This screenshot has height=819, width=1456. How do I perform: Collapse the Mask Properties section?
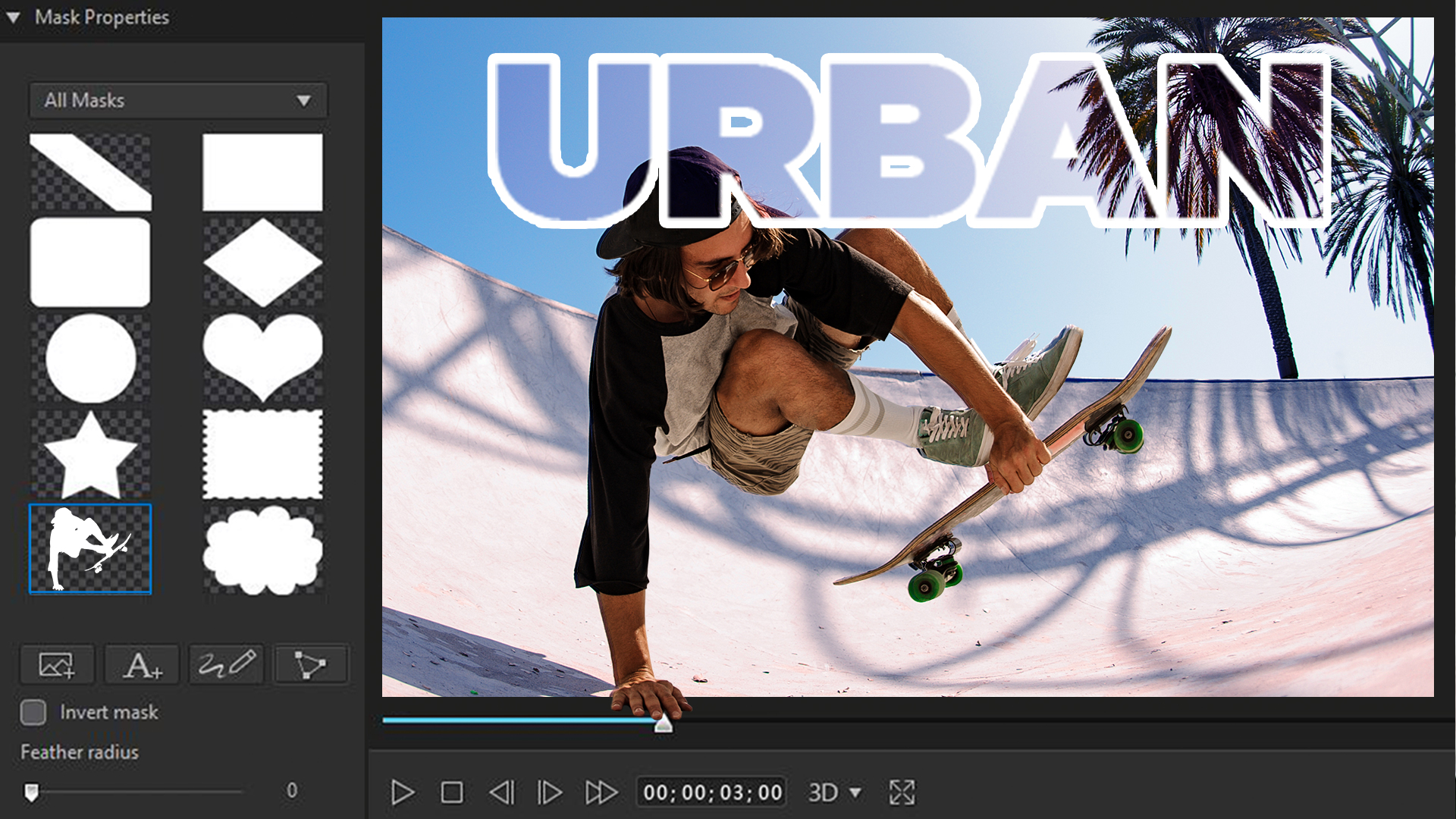pyautogui.click(x=13, y=17)
